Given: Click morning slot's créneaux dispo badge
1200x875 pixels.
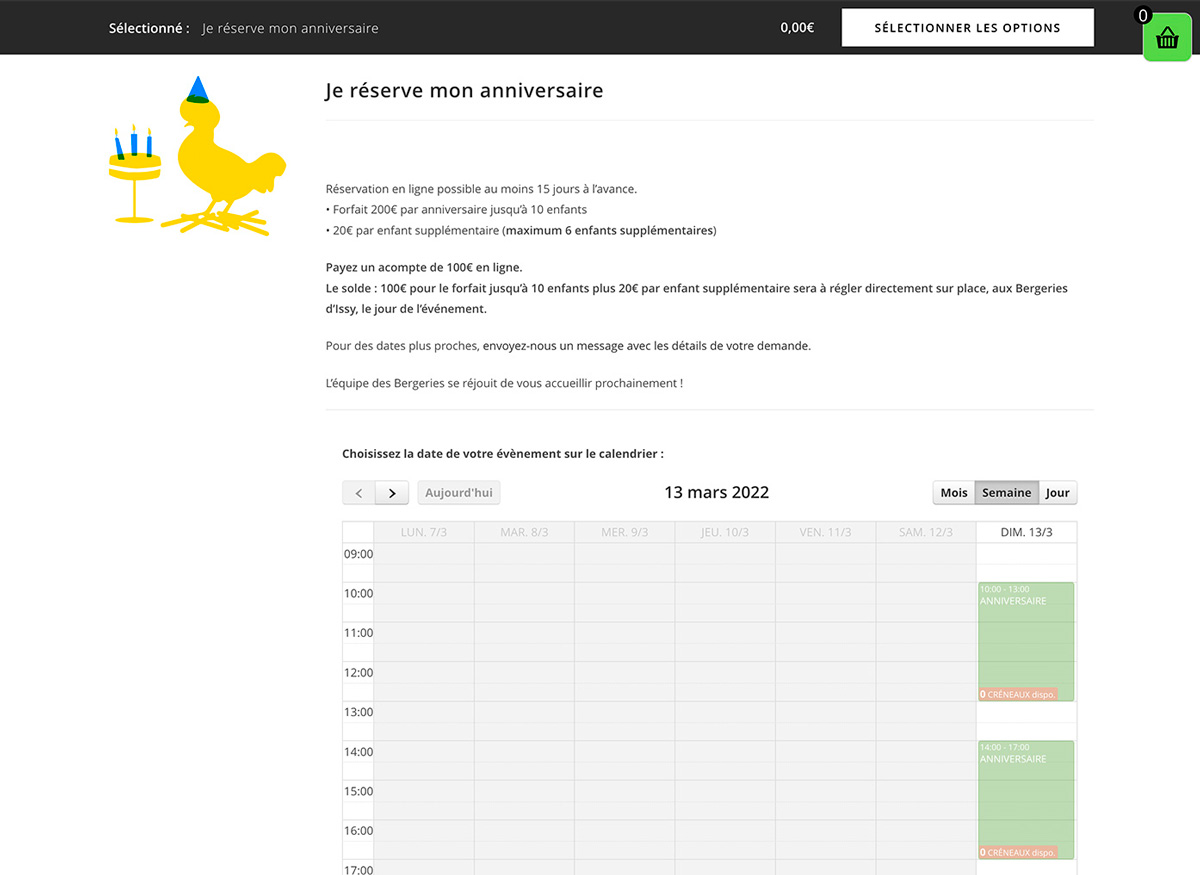Looking at the screenshot, I should pyautogui.click(x=1018, y=694).
